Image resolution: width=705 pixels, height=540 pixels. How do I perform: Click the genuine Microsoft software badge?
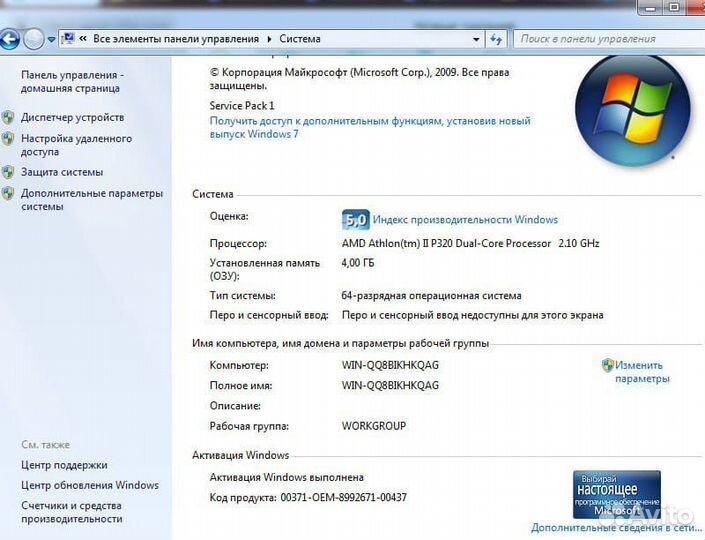click(x=617, y=495)
